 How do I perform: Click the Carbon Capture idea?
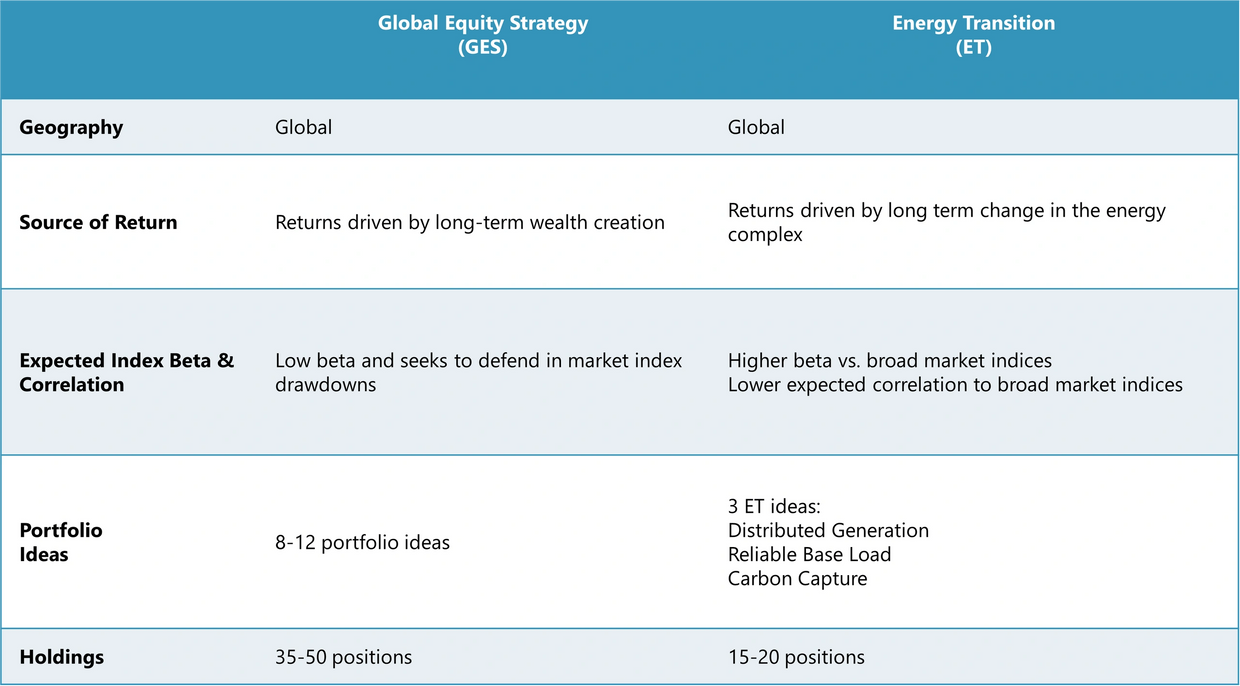coord(797,578)
